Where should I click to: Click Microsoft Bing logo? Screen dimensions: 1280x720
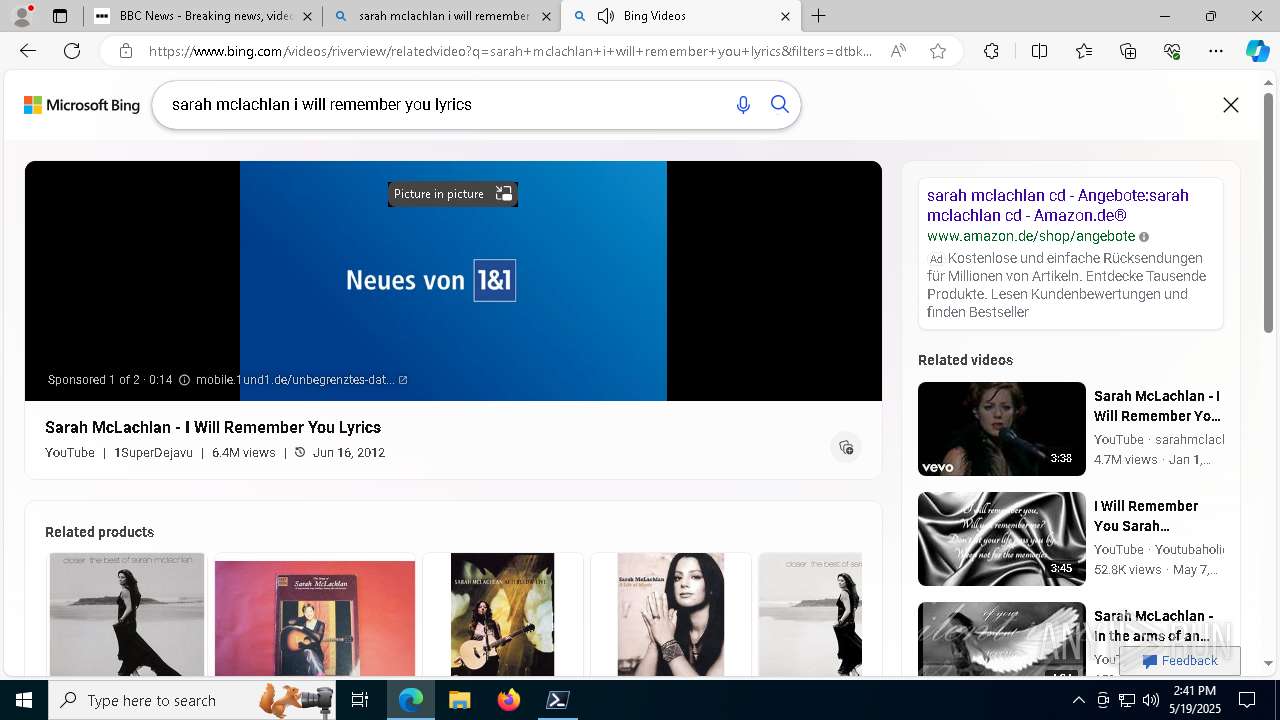coord(82,105)
